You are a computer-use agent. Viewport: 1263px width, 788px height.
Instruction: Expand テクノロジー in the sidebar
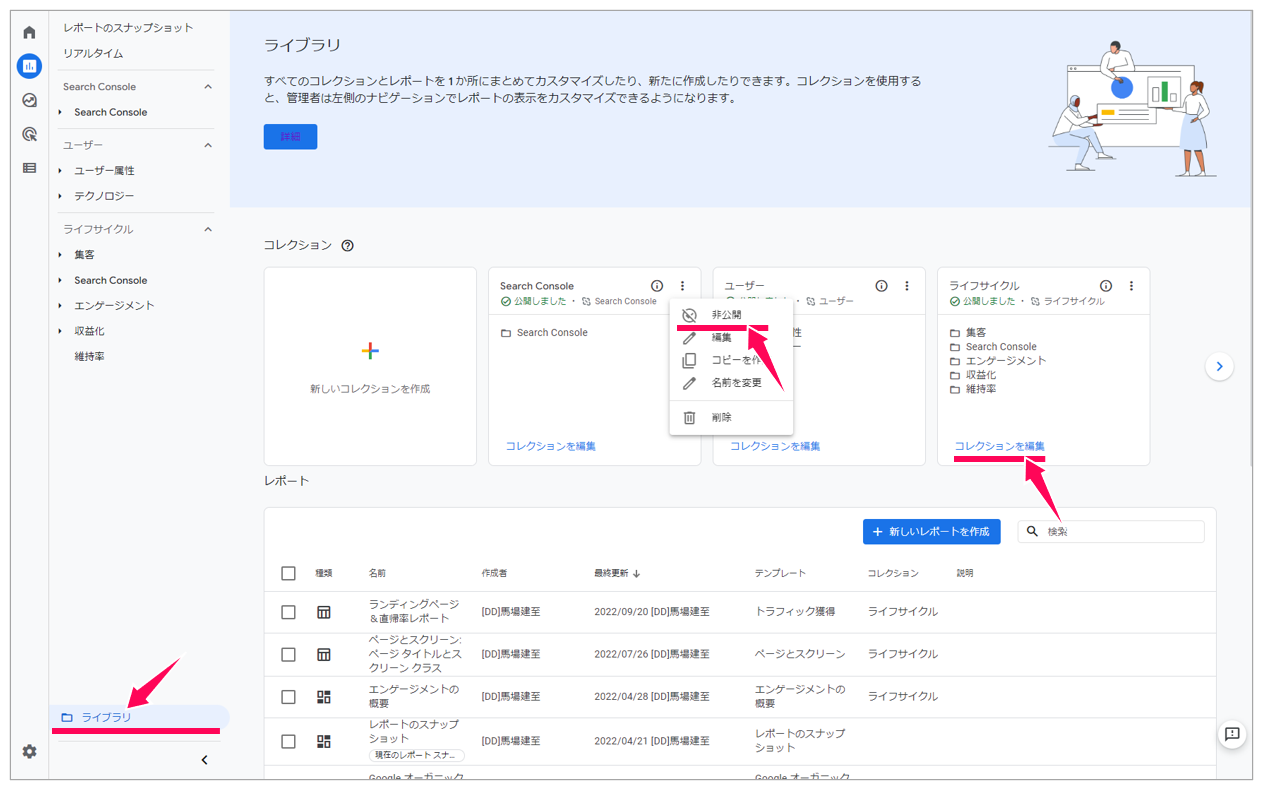pyautogui.click(x=60, y=196)
